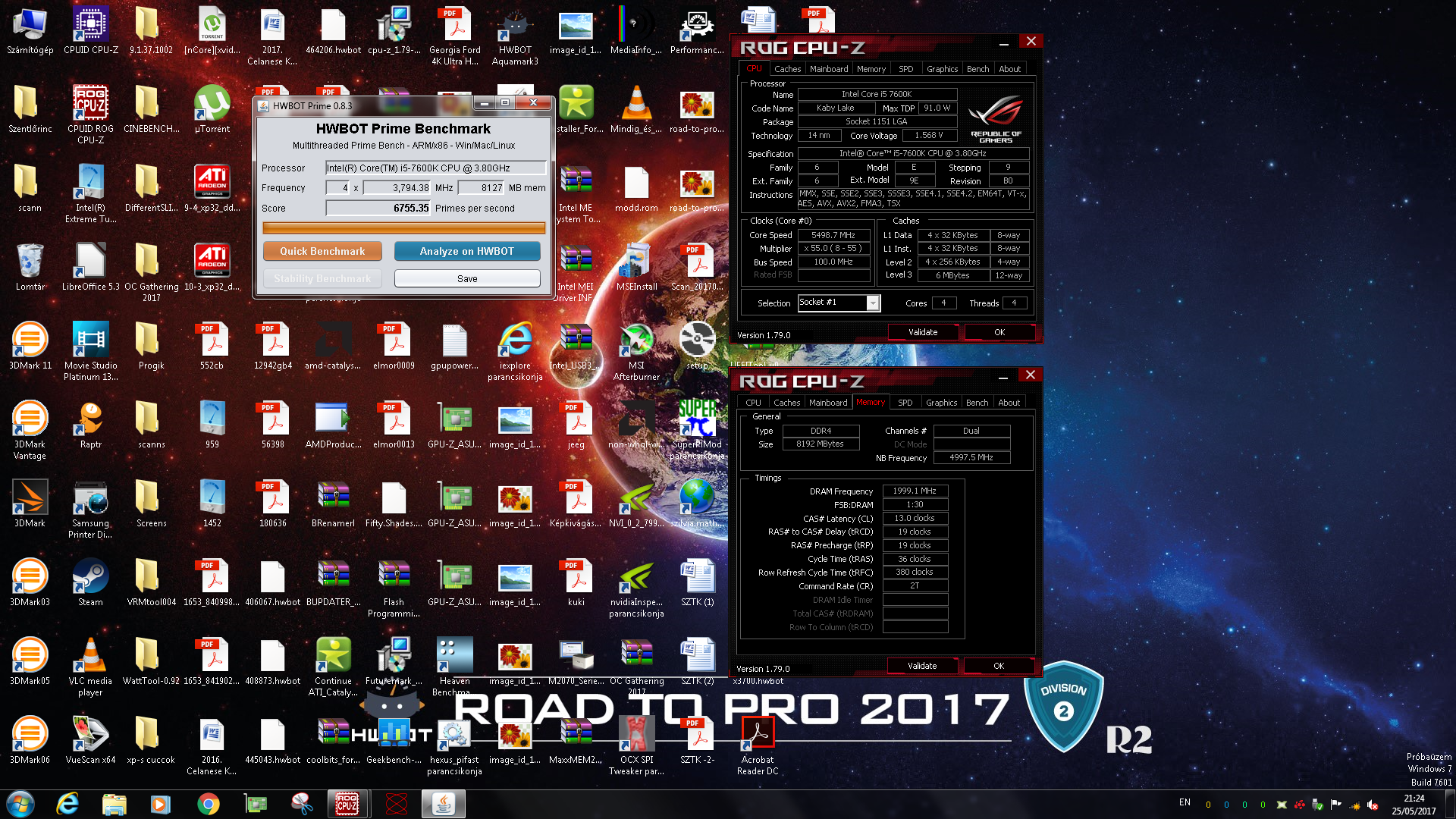Select Graphics tab in lower CPU-Z window
The width and height of the screenshot is (1456, 819).
coord(941,403)
